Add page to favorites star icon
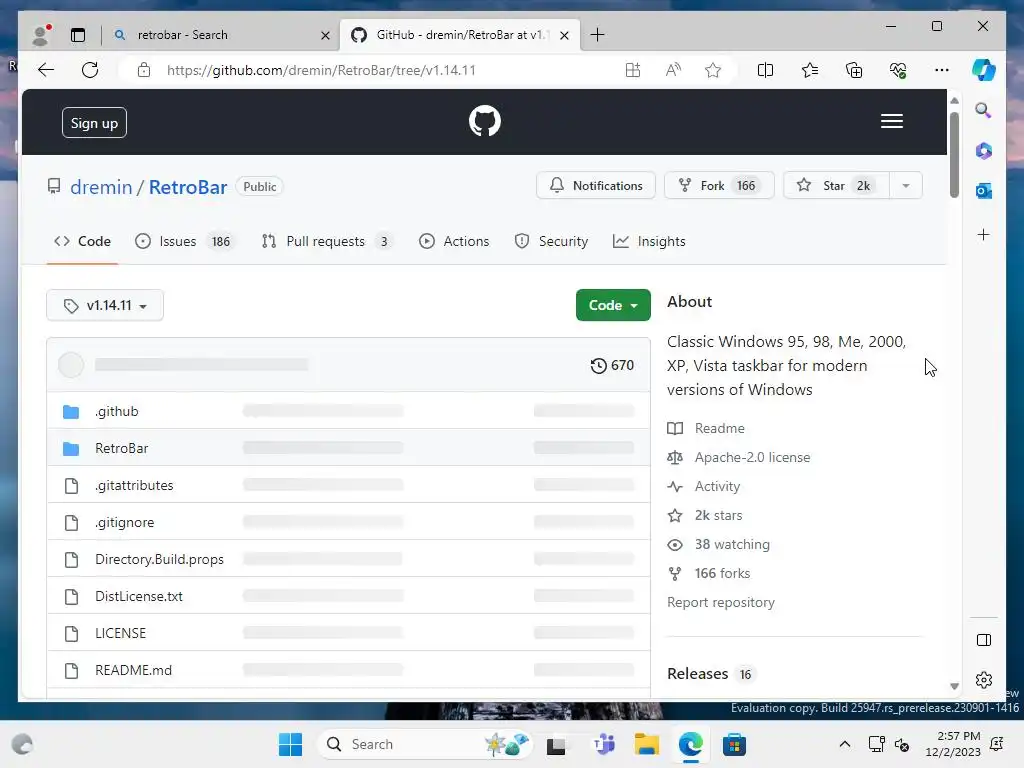Viewport: 1024px width, 768px height. (713, 70)
